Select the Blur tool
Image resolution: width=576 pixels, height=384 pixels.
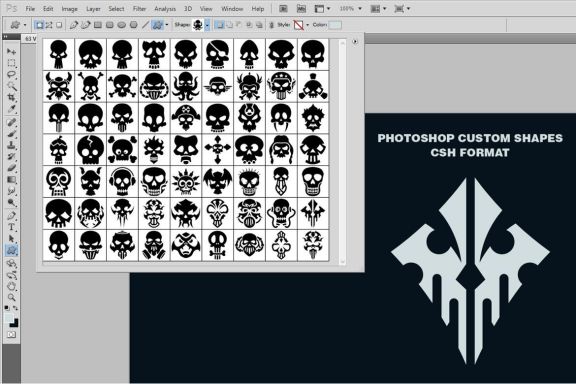[x=11, y=191]
